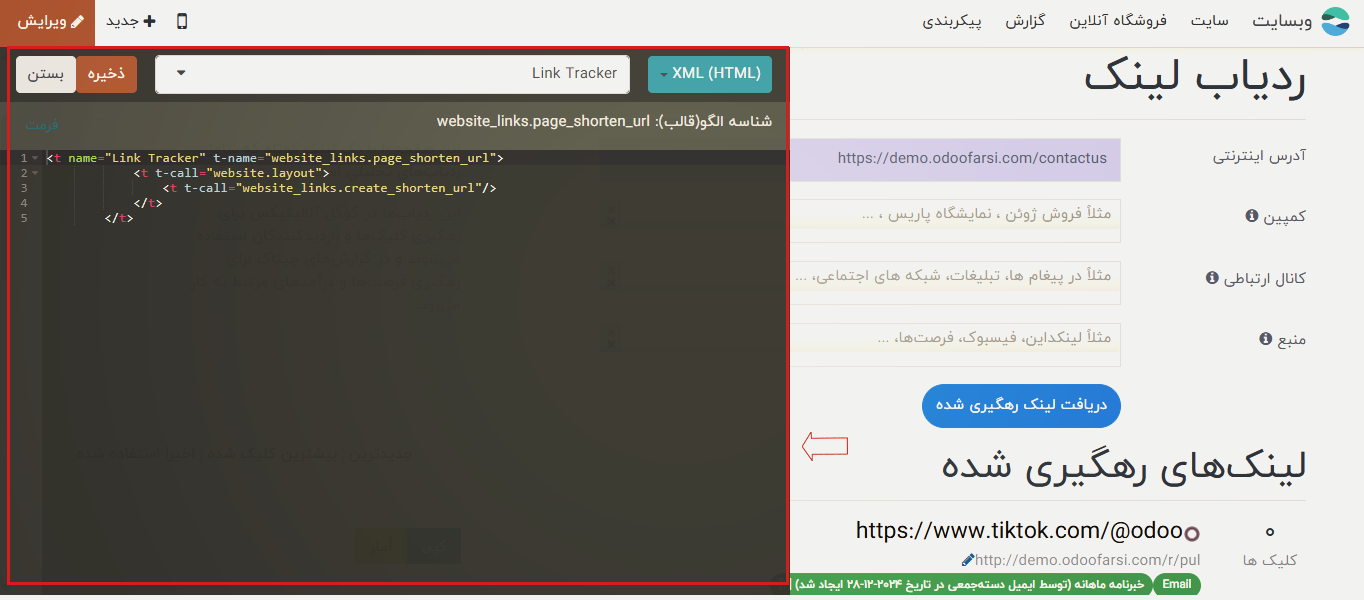This screenshot has height=600, width=1364.
Task: Open the وبسایت menu
Action: point(1283,21)
